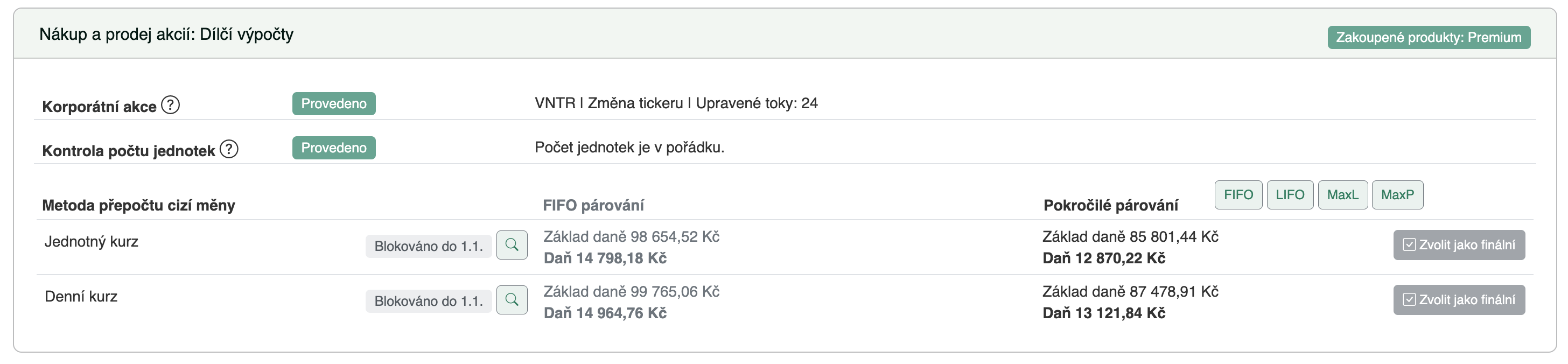Select the Denní kurz row label
This screenshot has height=364, width=1568.
click(81, 297)
